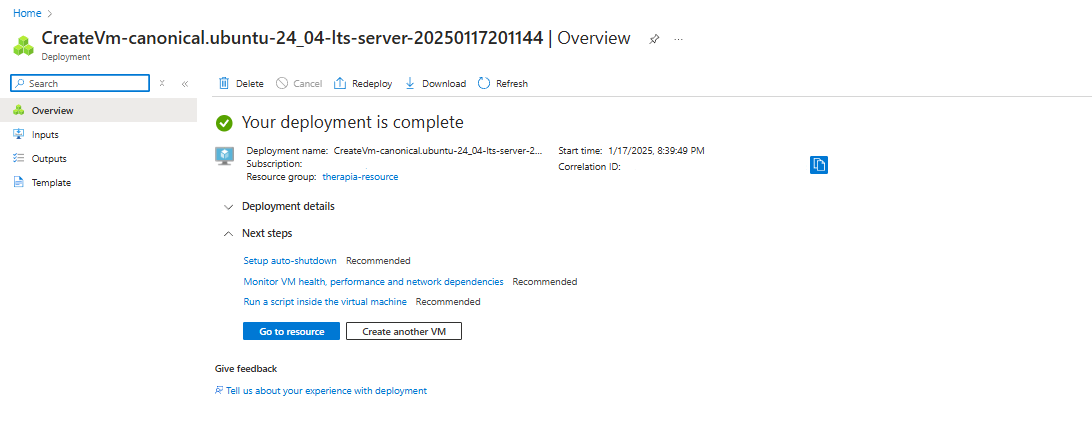Select the truncated Deployment name value text
The height and width of the screenshot is (421, 1092).
point(438,150)
